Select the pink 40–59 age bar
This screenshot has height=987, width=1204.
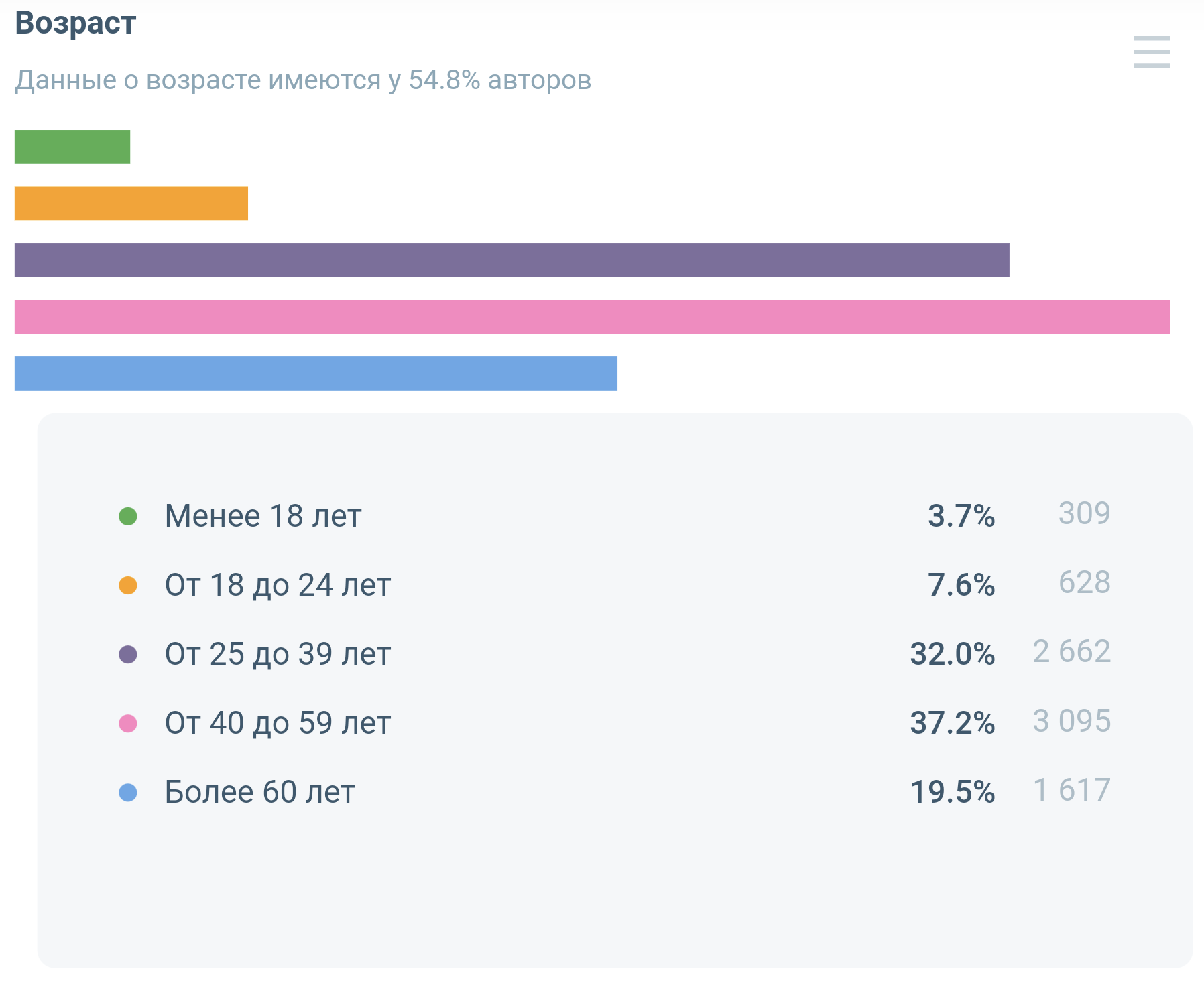coord(592,317)
